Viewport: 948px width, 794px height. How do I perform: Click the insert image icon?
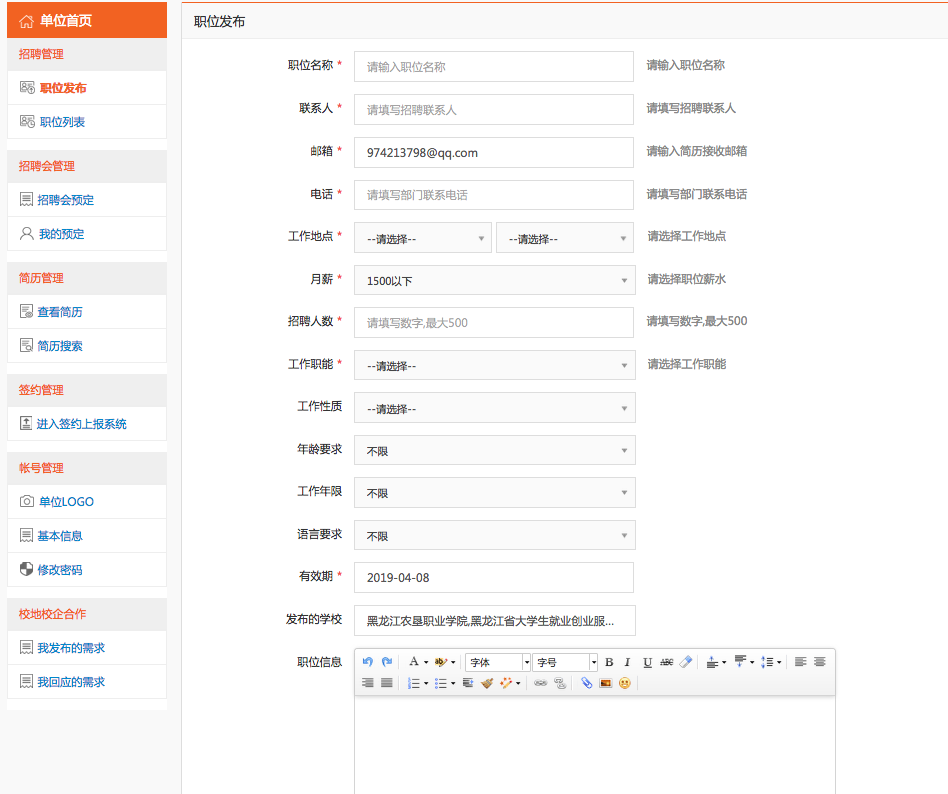(606, 683)
